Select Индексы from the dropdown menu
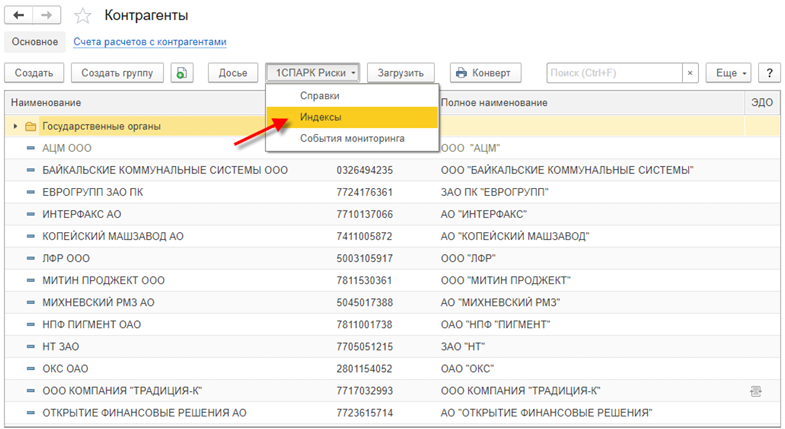The width and height of the screenshot is (785, 429). pyautogui.click(x=320, y=117)
